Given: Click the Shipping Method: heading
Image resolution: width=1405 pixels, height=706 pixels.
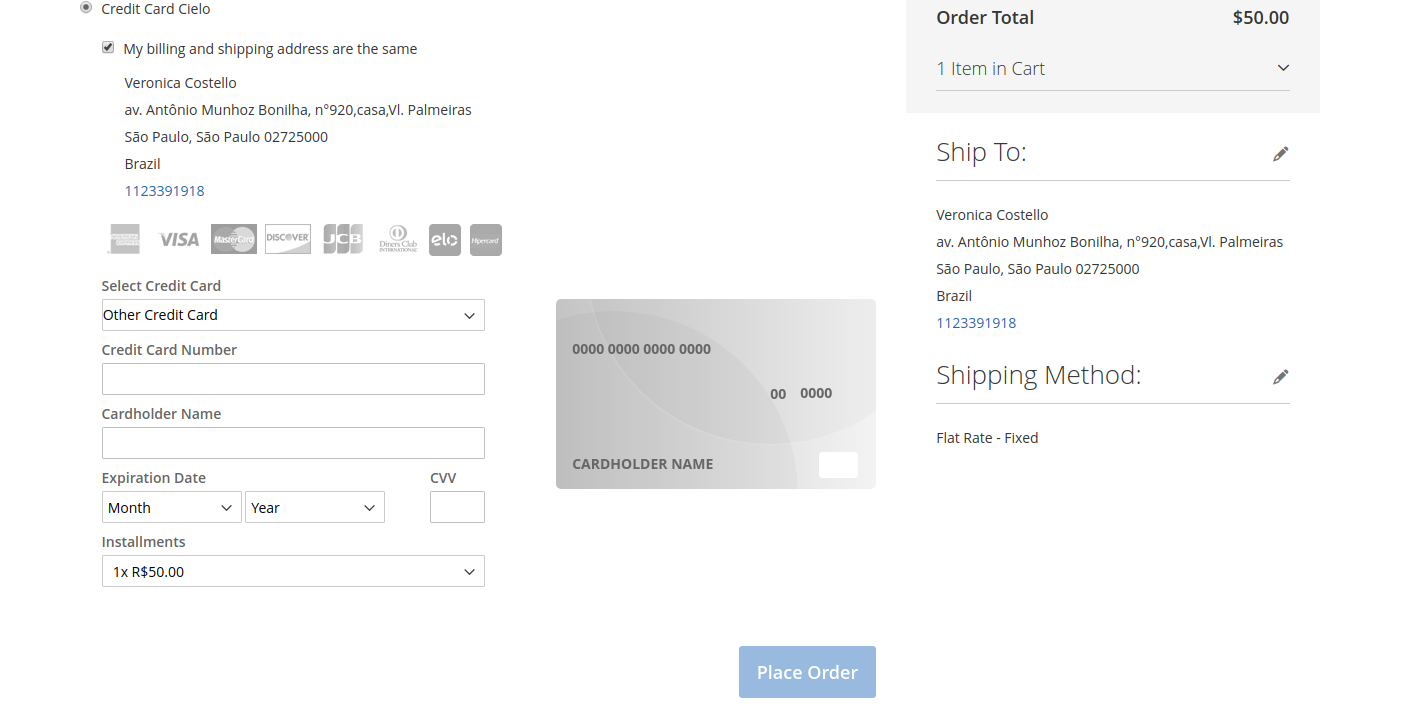Looking at the screenshot, I should [x=1038, y=375].
